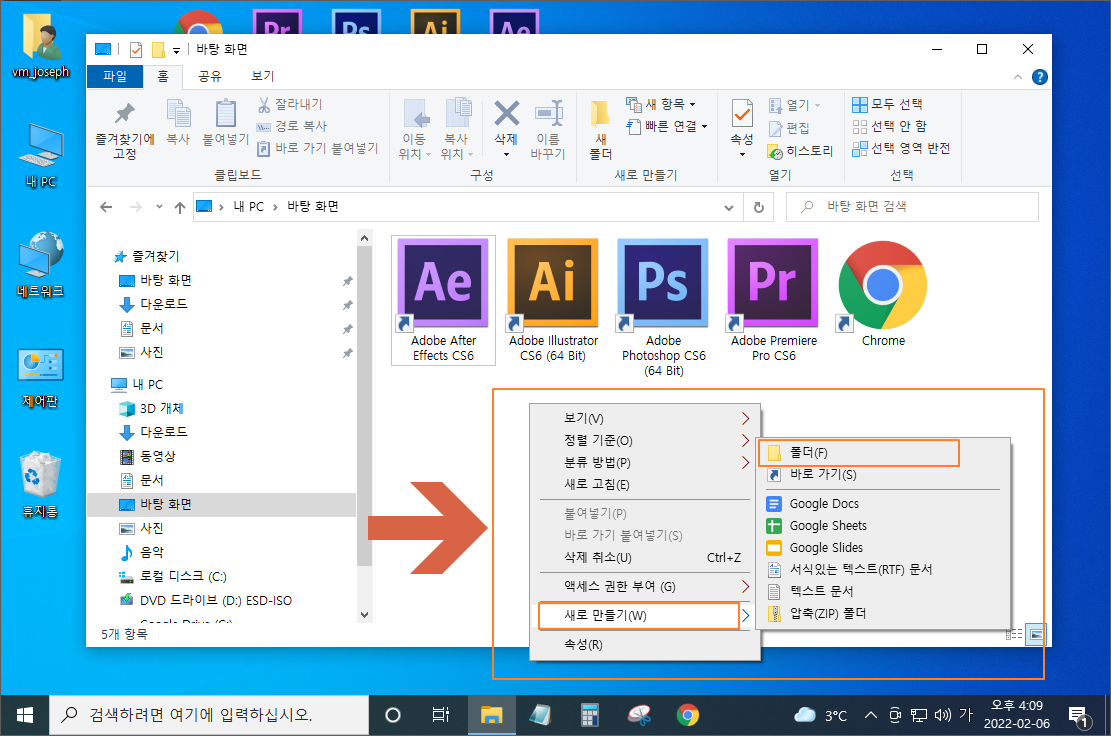Click navigation pane scrollbar down arrow
The width and height of the screenshot is (1111, 736).
[x=364, y=615]
